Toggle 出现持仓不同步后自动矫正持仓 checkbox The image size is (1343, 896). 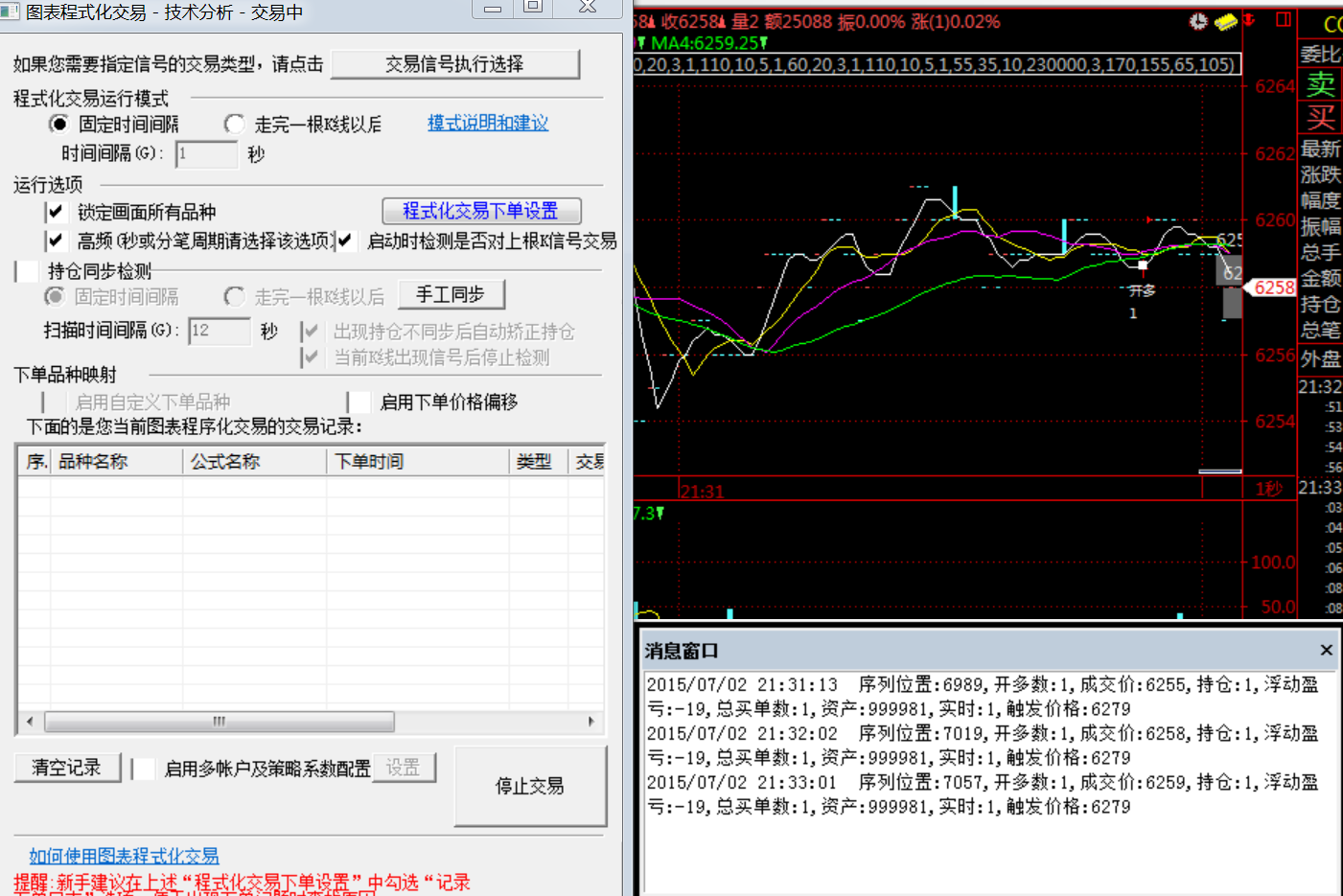[310, 332]
